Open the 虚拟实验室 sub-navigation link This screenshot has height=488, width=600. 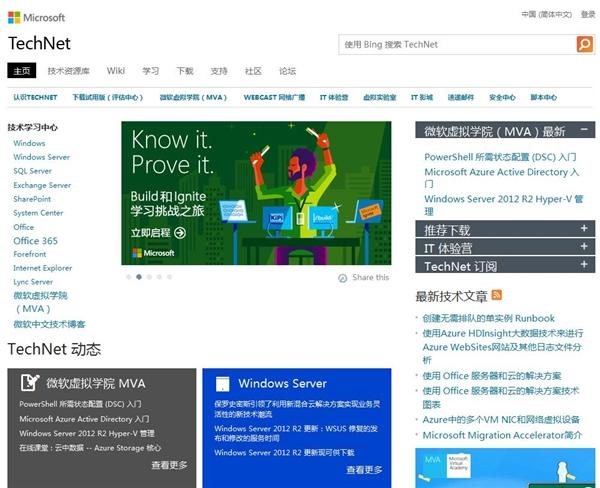[x=380, y=97]
